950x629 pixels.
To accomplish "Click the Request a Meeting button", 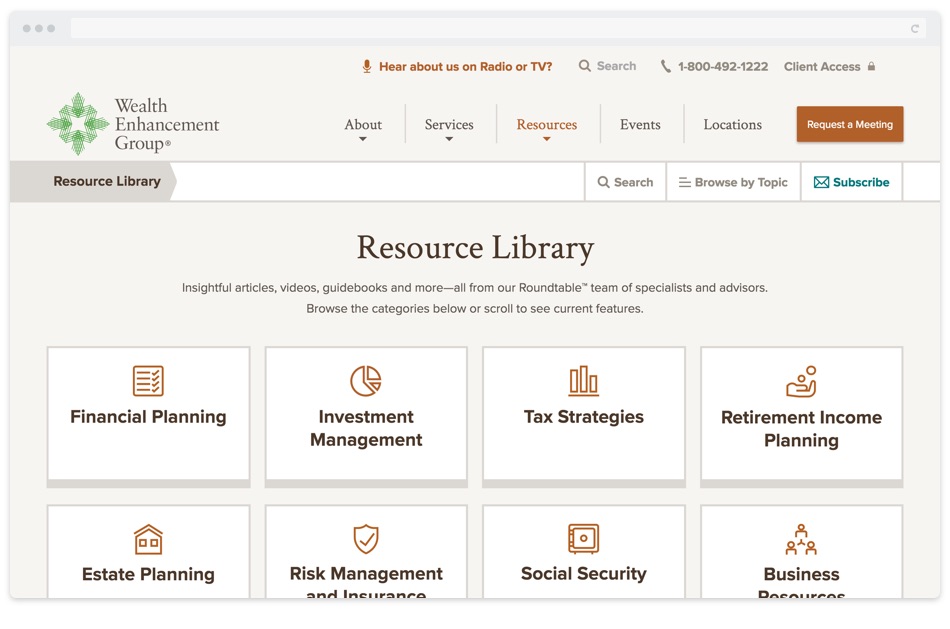I will (x=849, y=124).
